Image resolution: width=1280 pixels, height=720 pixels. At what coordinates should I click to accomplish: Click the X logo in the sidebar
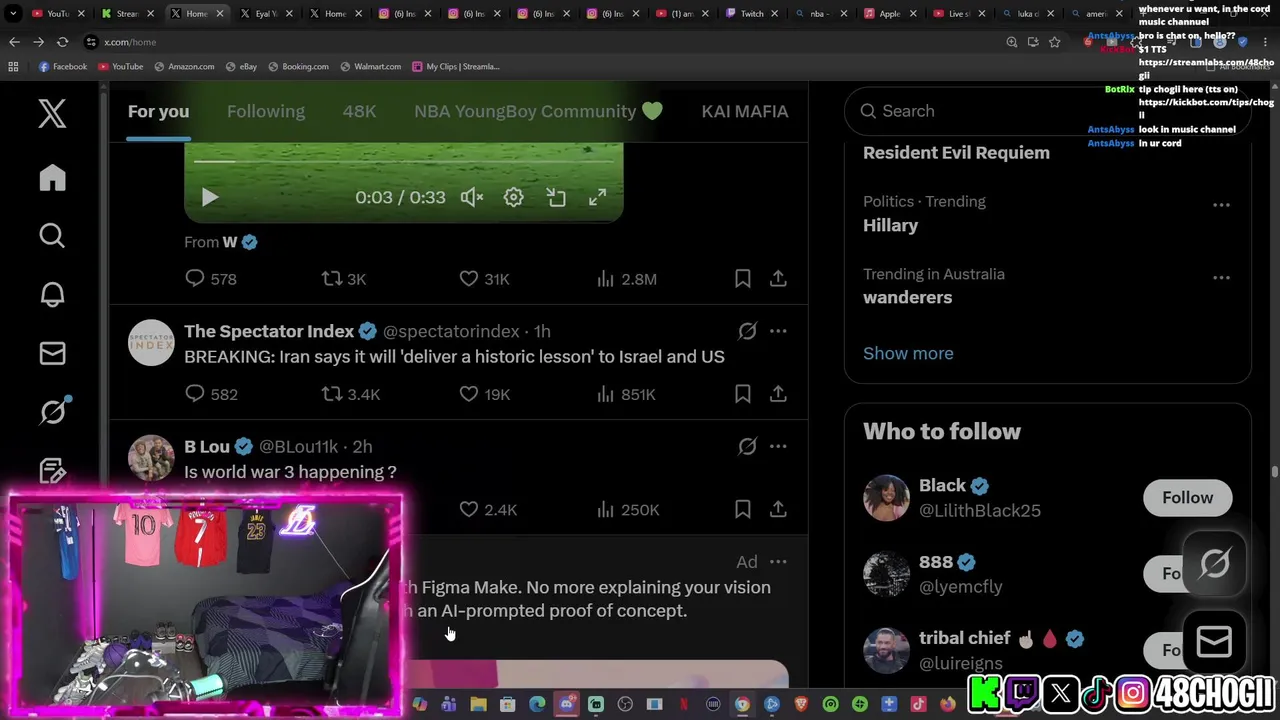52,113
